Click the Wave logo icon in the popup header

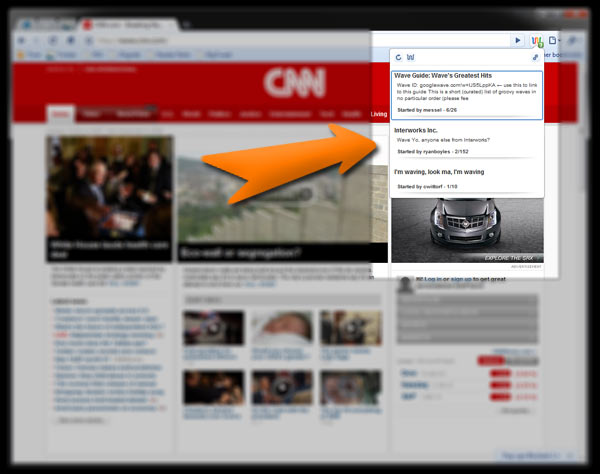pos(412,58)
